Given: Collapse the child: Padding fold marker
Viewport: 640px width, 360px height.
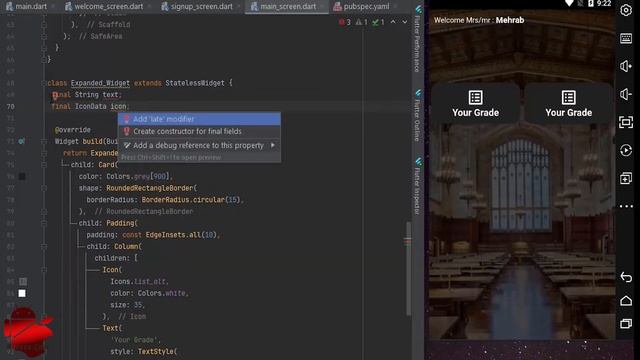Looking at the screenshot, I should pyautogui.click(x=44, y=224).
